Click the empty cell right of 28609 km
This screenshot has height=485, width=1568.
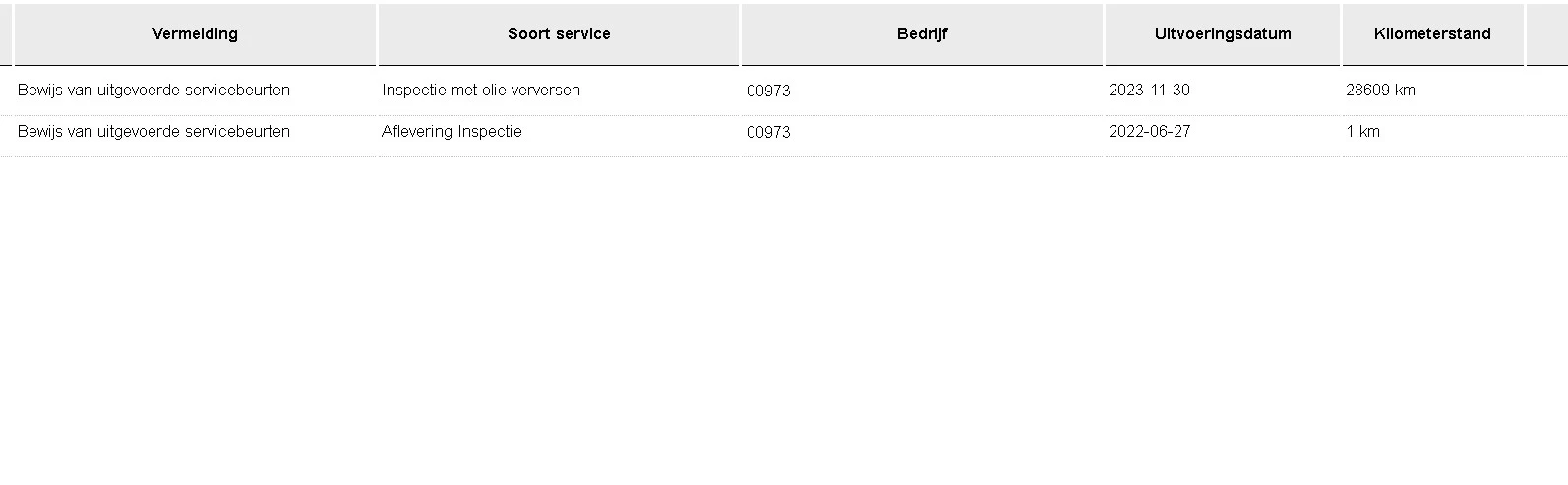(x=1546, y=91)
